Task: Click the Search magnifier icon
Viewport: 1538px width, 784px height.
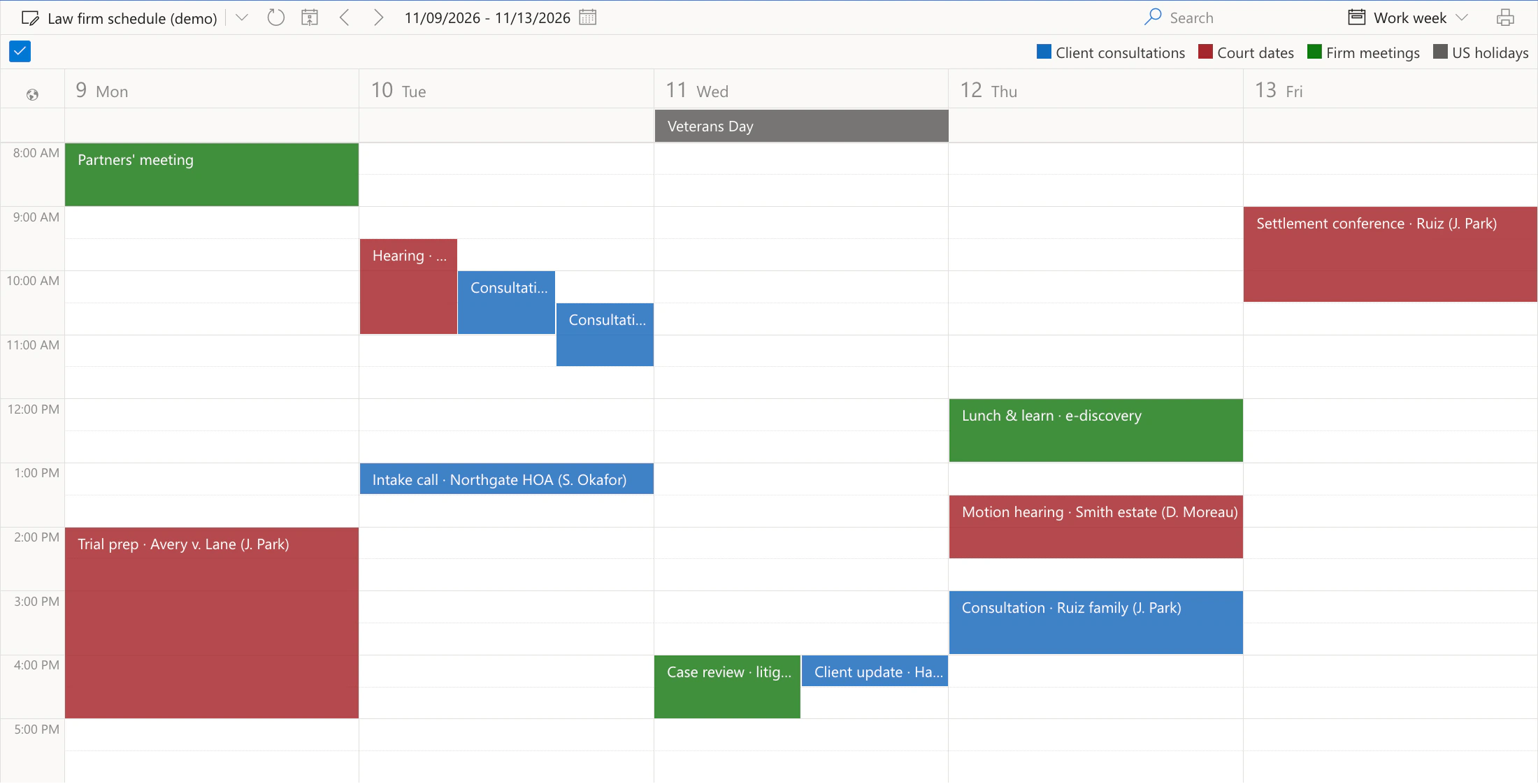Action: point(1153,17)
